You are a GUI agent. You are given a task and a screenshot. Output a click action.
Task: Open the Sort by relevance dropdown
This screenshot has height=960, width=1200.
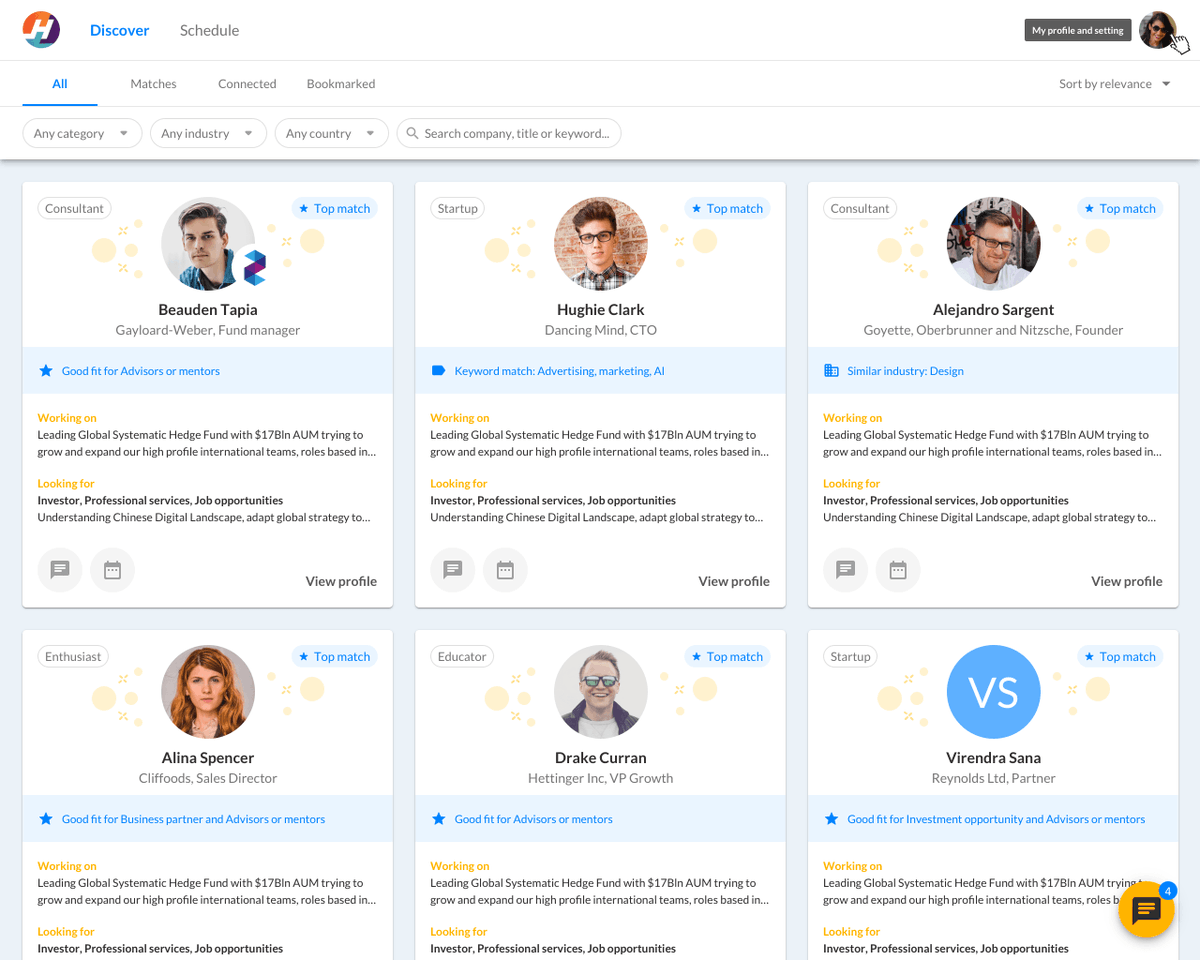1113,84
